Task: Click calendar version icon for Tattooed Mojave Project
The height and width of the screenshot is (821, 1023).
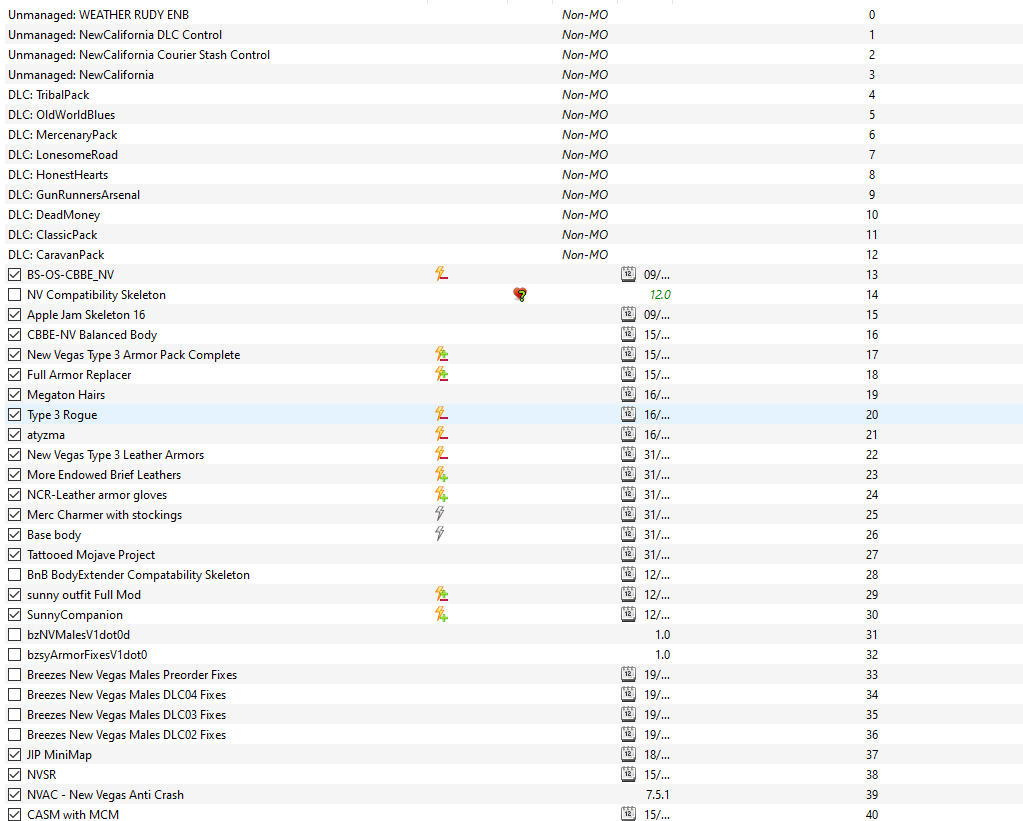Action: coord(628,554)
